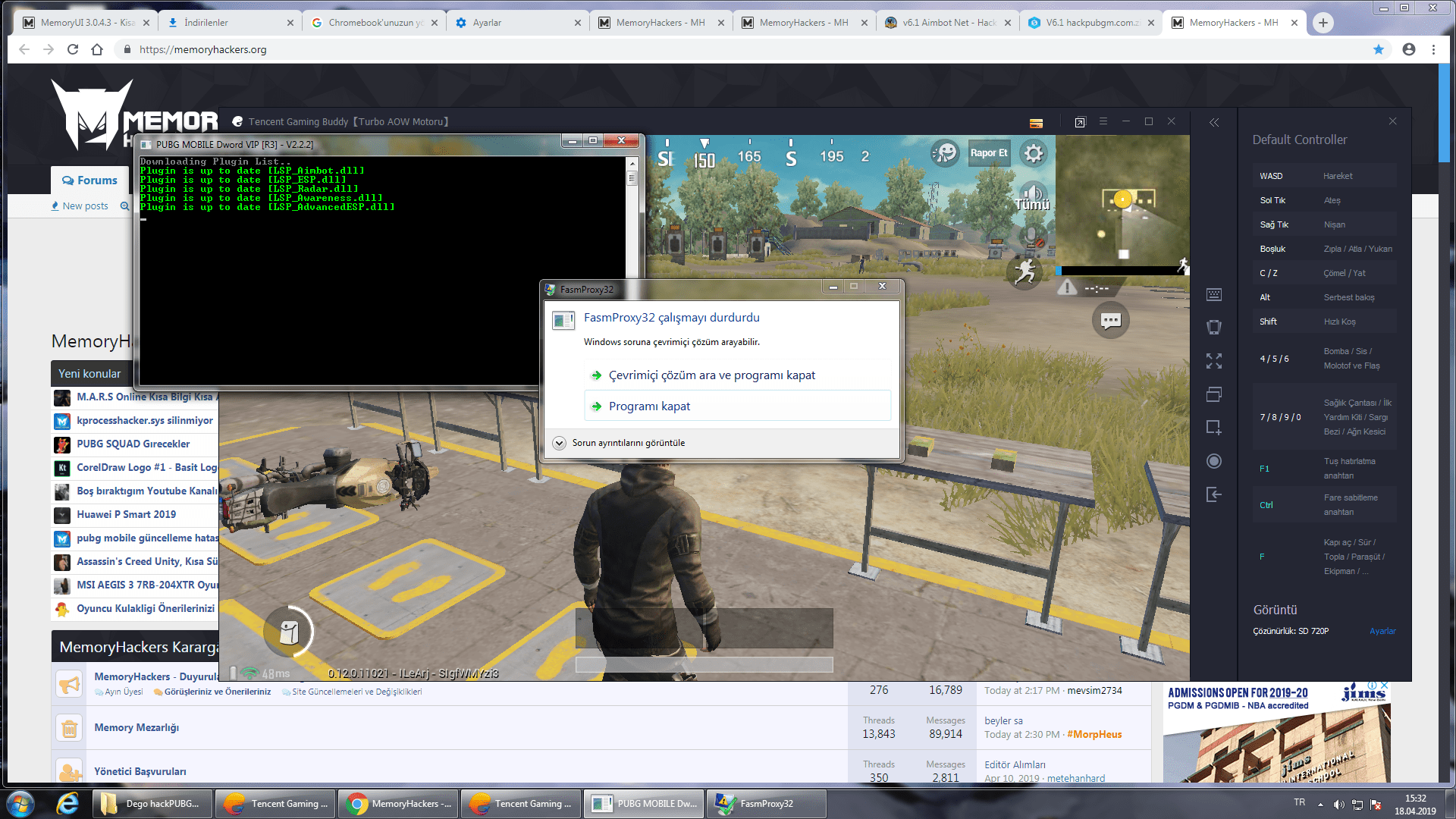Click the Chrome address bar
The width and height of the screenshot is (1456, 819).
pyautogui.click(x=743, y=49)
